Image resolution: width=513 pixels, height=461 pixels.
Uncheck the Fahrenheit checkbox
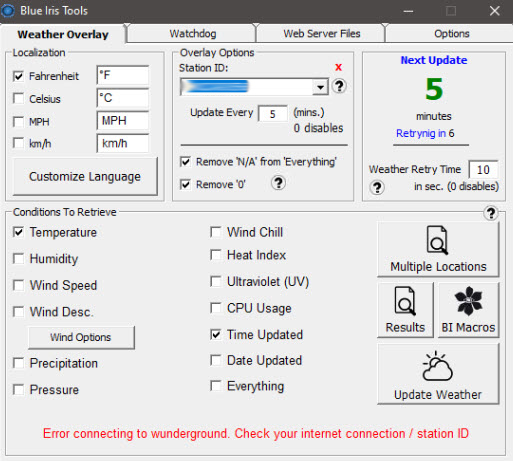click(18, 76)
